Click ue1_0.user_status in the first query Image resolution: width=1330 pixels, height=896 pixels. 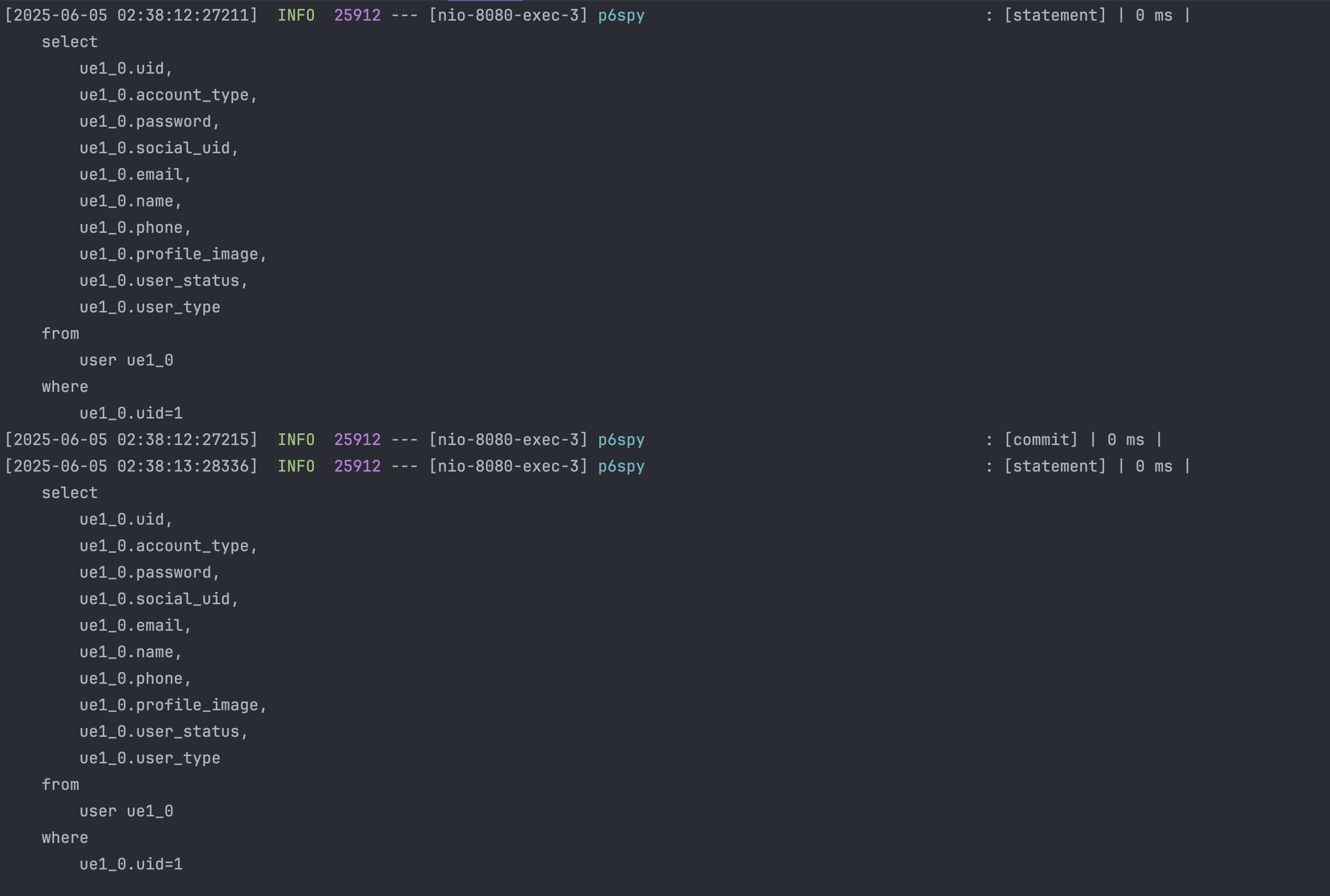tap(164, 281)
